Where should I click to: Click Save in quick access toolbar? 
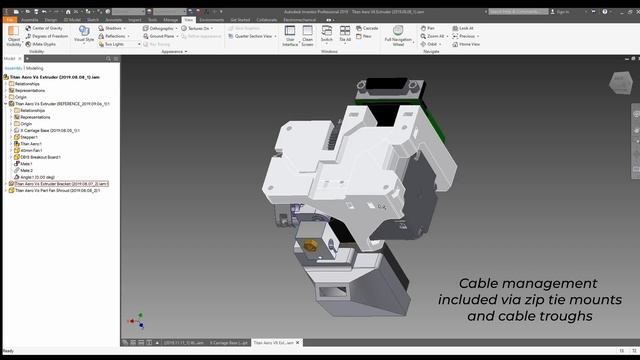click(36, 12)
